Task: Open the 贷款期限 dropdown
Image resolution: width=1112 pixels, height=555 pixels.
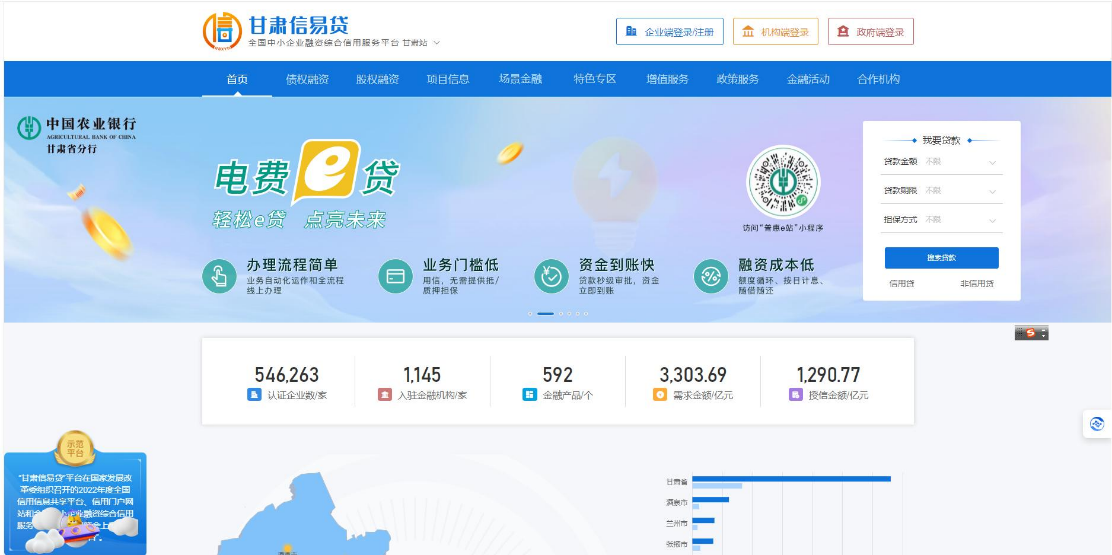Action: tap(941, 191)
